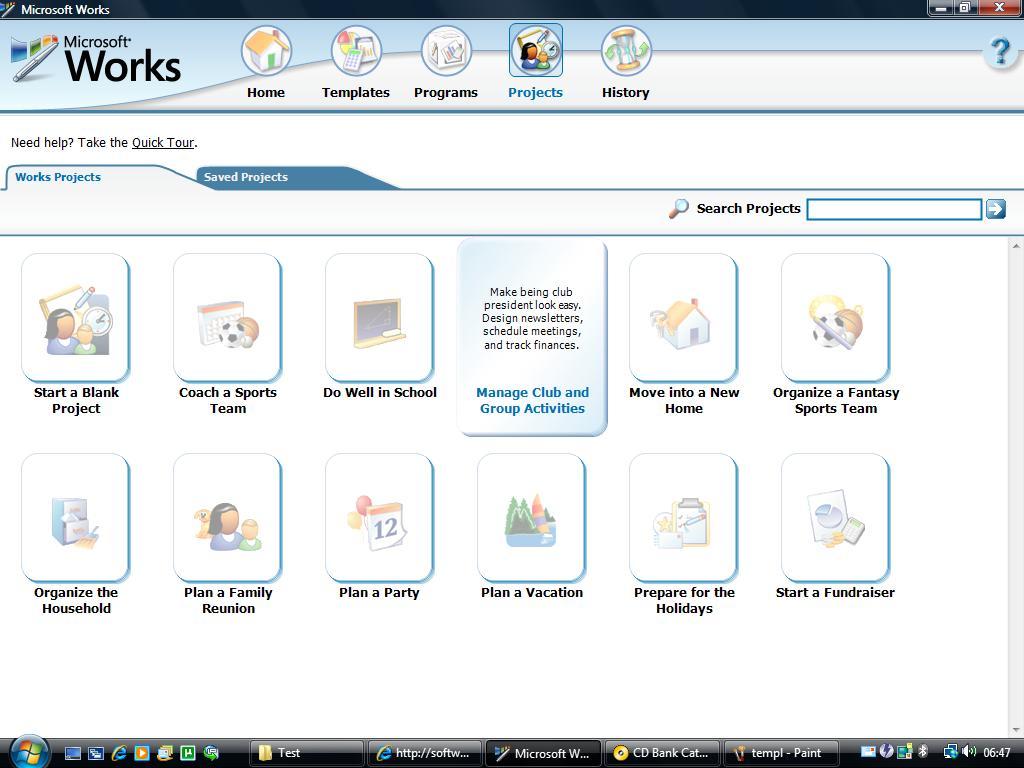Open the History hourglass icon

click(626, 51)
